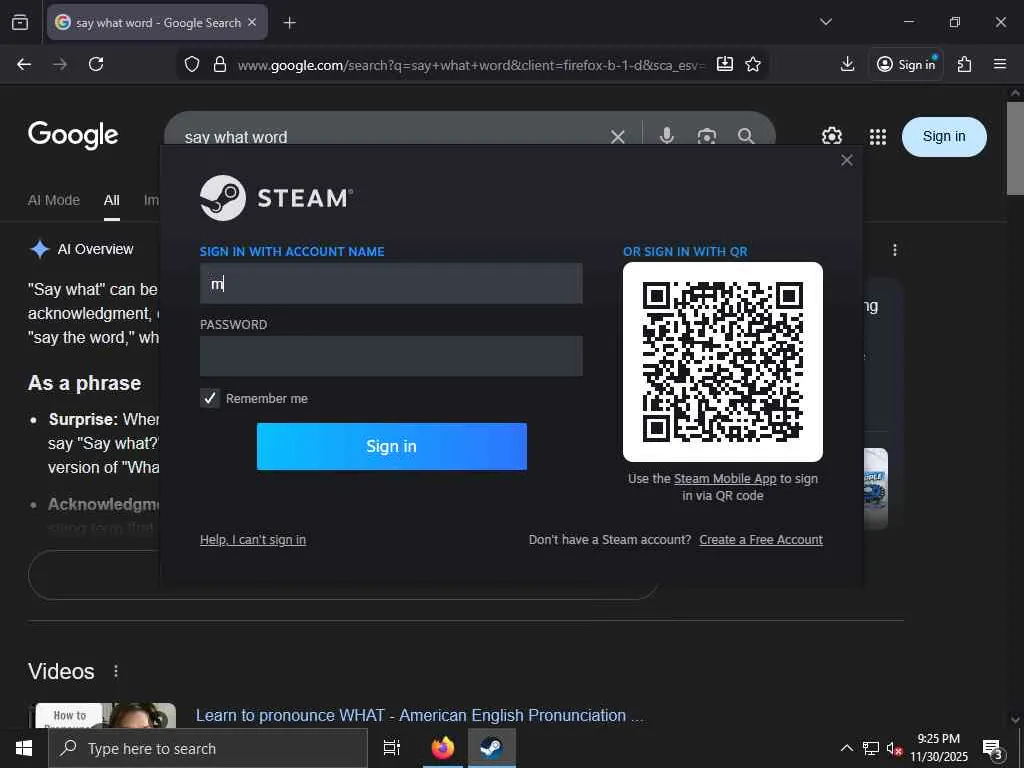Start Google voice search microphone
Image resolution: width=1024 pixels, height=768 pixels.
666,136
